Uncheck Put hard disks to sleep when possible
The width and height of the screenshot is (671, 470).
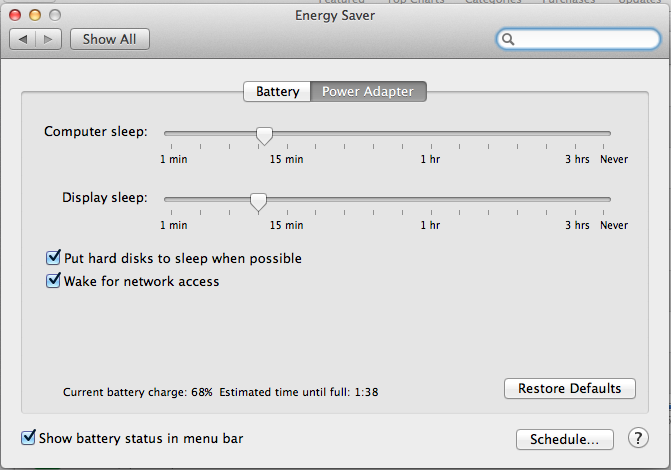(x=53, y=258)
